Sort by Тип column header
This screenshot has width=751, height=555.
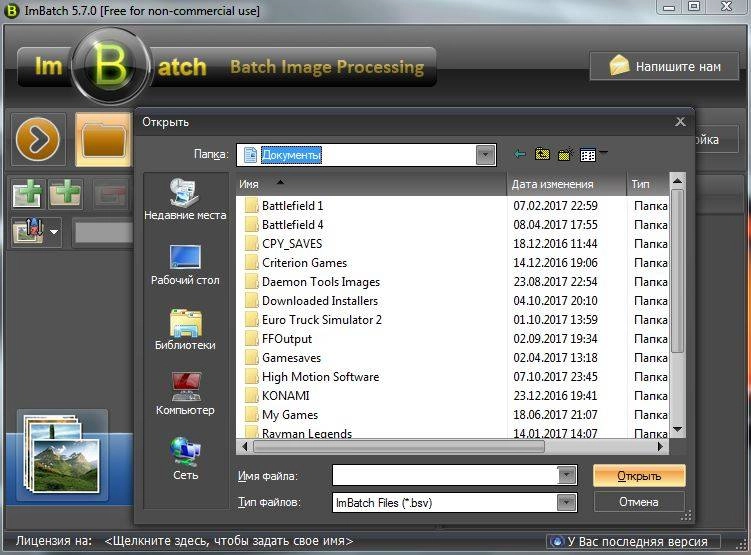(x=648, y=184)
